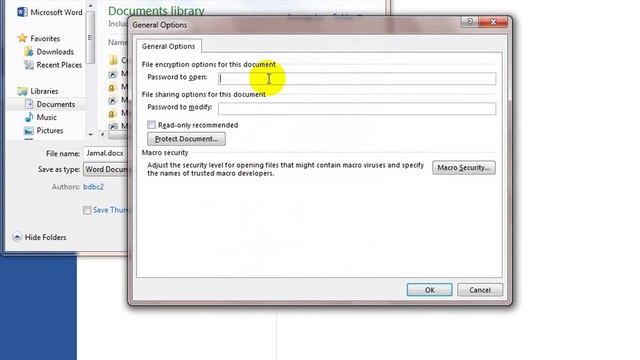Open Favorites in Save As sidebar
This screenshot has height=360, width=640.
pos(45,38)
